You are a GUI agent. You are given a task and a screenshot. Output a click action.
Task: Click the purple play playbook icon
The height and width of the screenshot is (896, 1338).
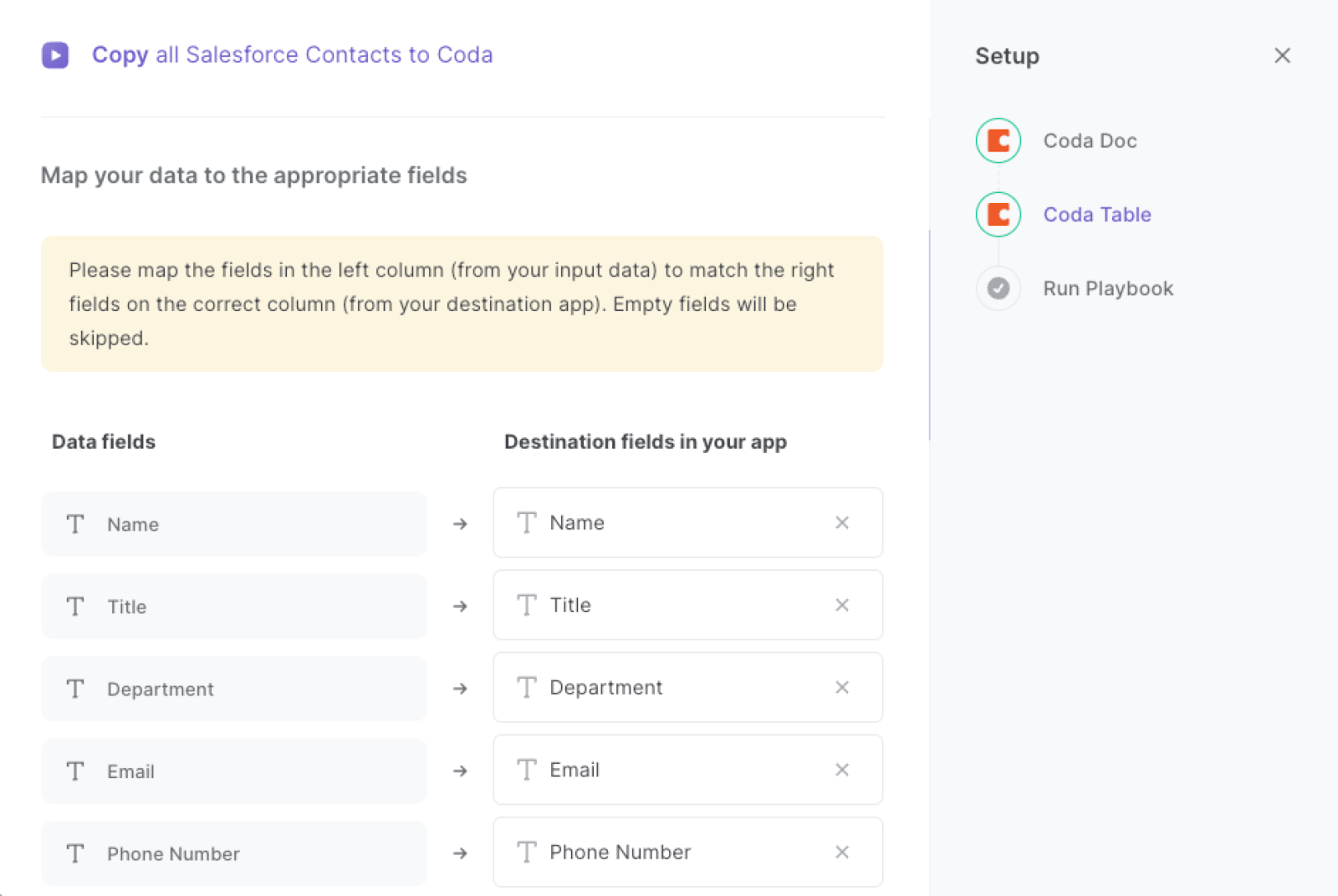coord(55,55)
